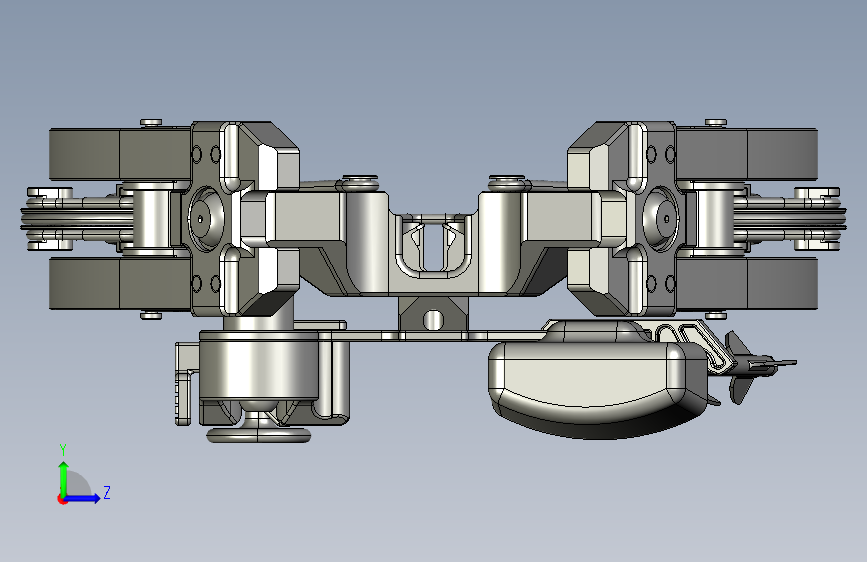This screenshot has width=867, height=562.
Task: Select the flat disc foot below the drum
Action: point(258,435)
